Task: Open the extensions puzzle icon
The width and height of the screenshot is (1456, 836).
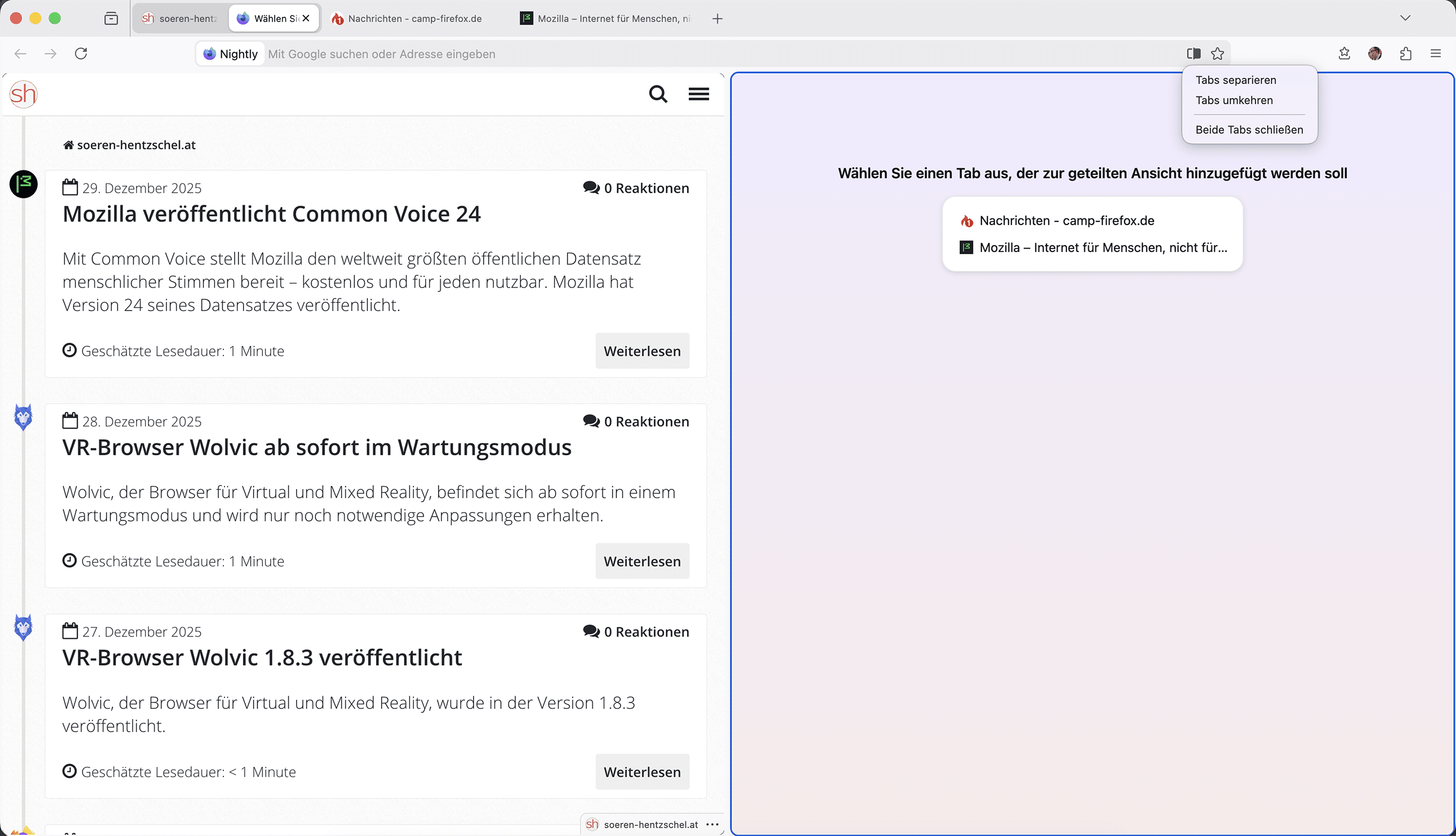Action: [x=1405, y=54]
